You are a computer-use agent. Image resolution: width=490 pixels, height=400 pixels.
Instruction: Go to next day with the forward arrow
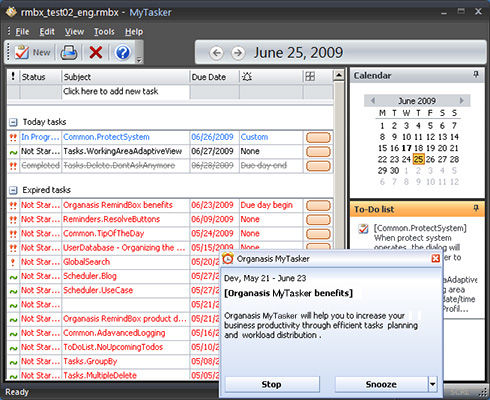point(238,53)
